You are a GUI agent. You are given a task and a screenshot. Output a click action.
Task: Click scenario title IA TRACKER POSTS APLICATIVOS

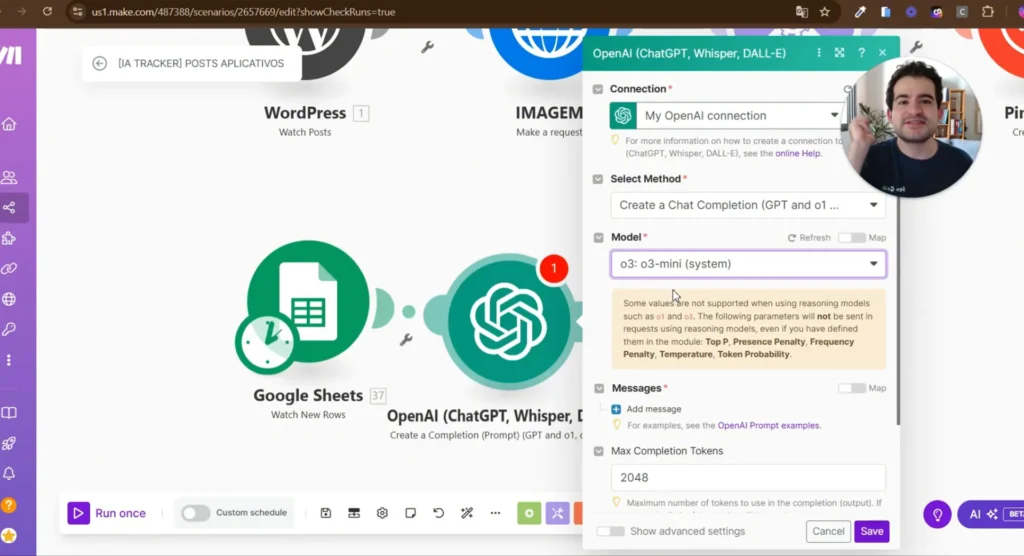pyautogui.click(x=201, y=63)
